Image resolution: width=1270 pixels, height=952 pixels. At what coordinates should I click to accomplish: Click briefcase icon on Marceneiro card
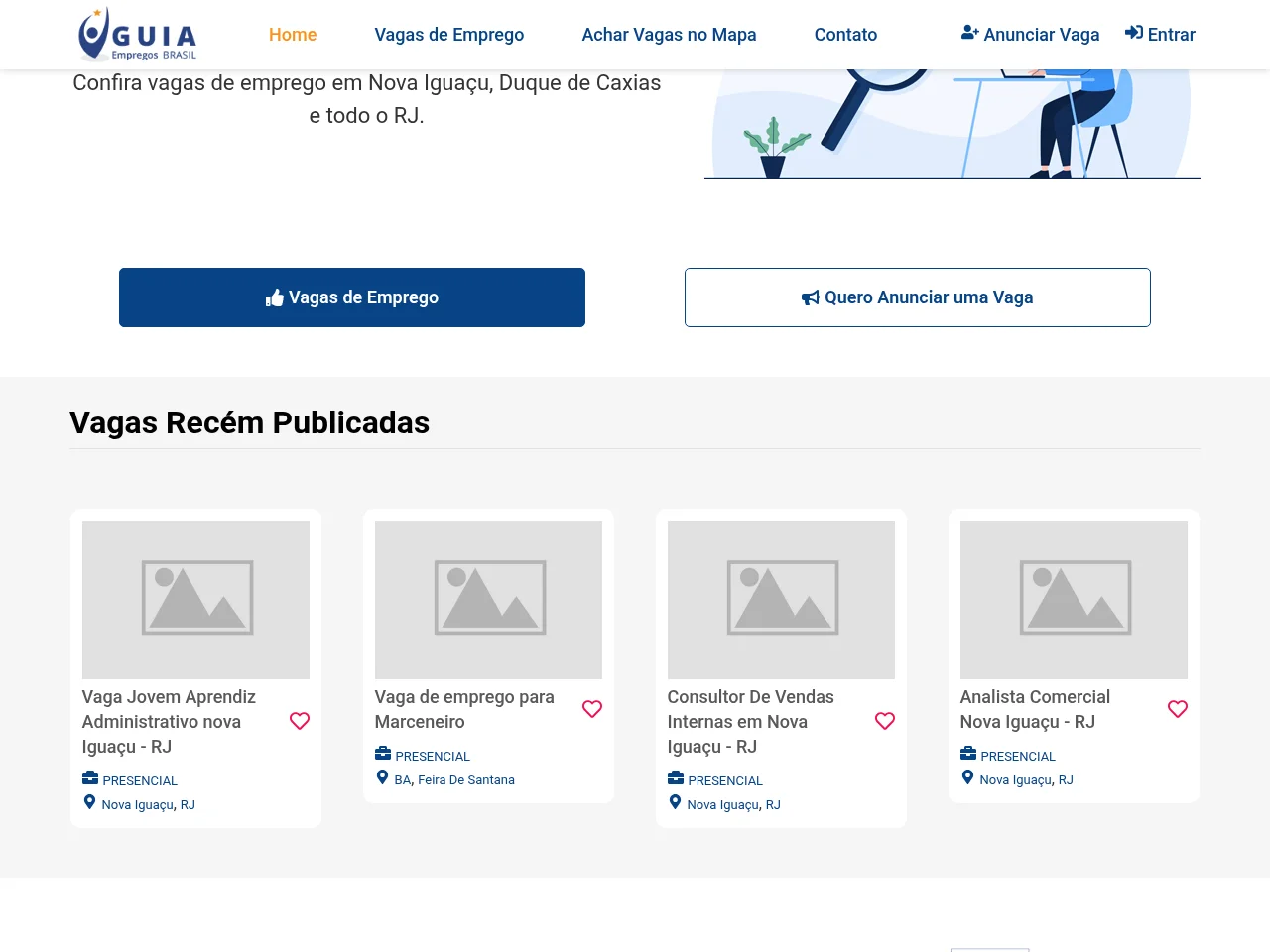click(x=383, y=754)
